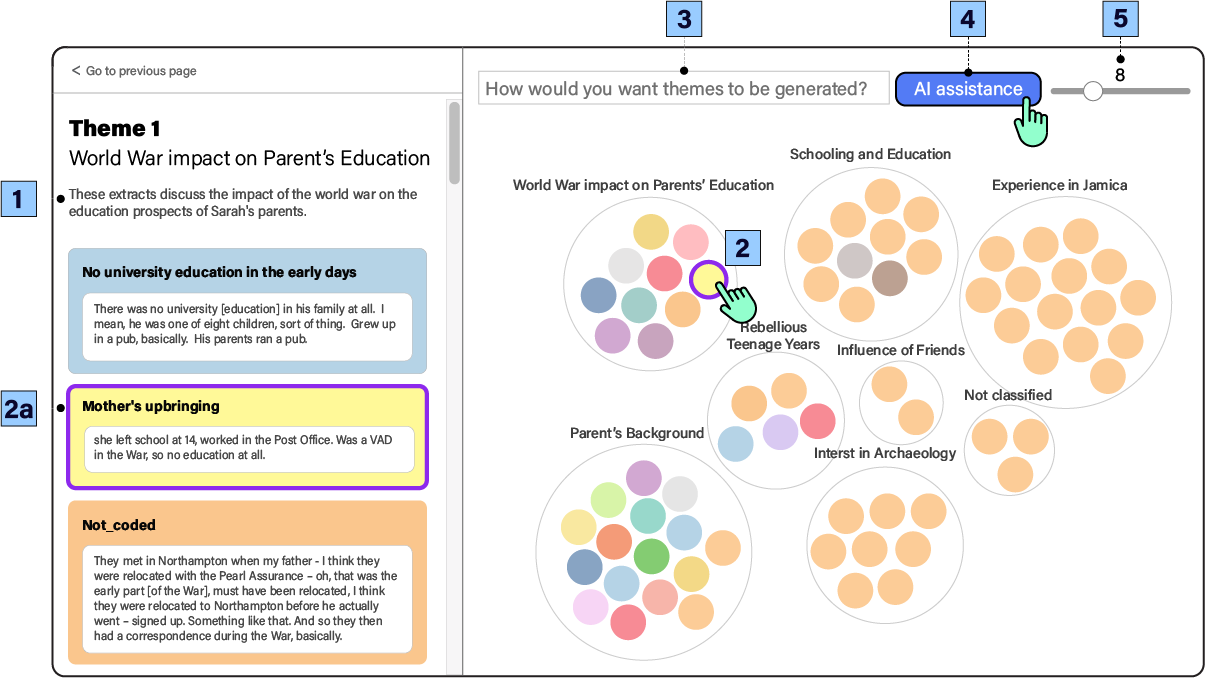Click the They met in Northampton extract
1205x678 pixels.
click(247, 599)
